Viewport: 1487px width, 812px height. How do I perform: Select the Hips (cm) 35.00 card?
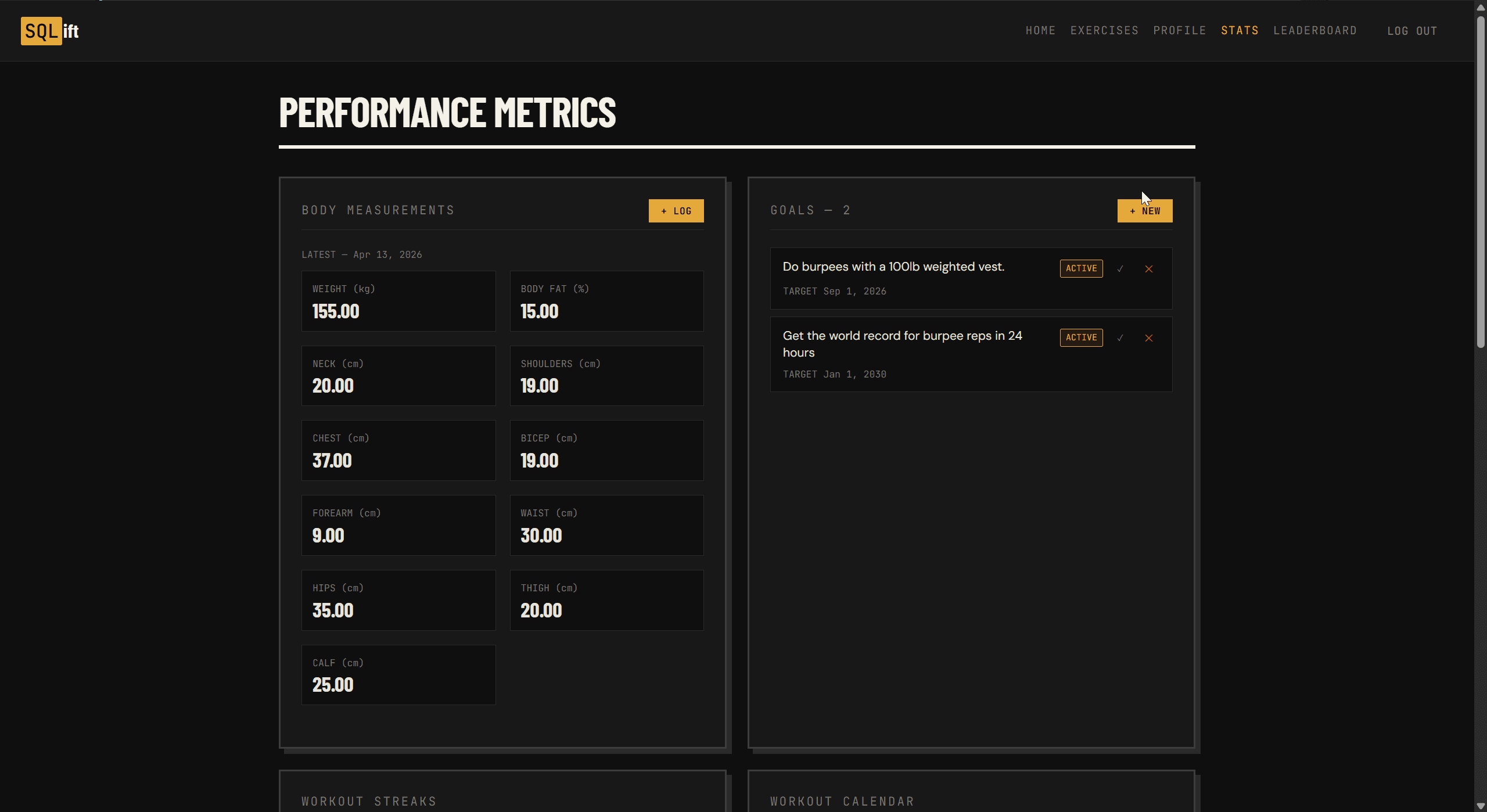click(398, 600)
